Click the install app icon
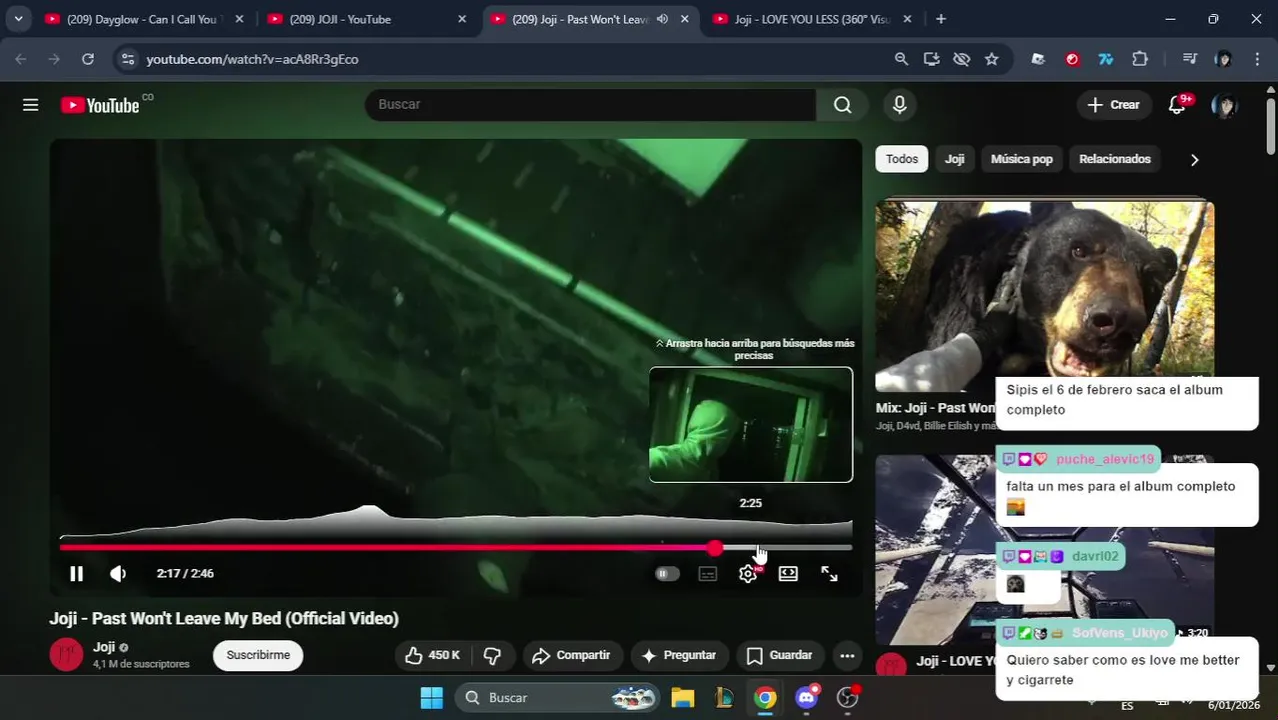The height and width of the screenshot is (720, 1278). (x=931, y=59)
